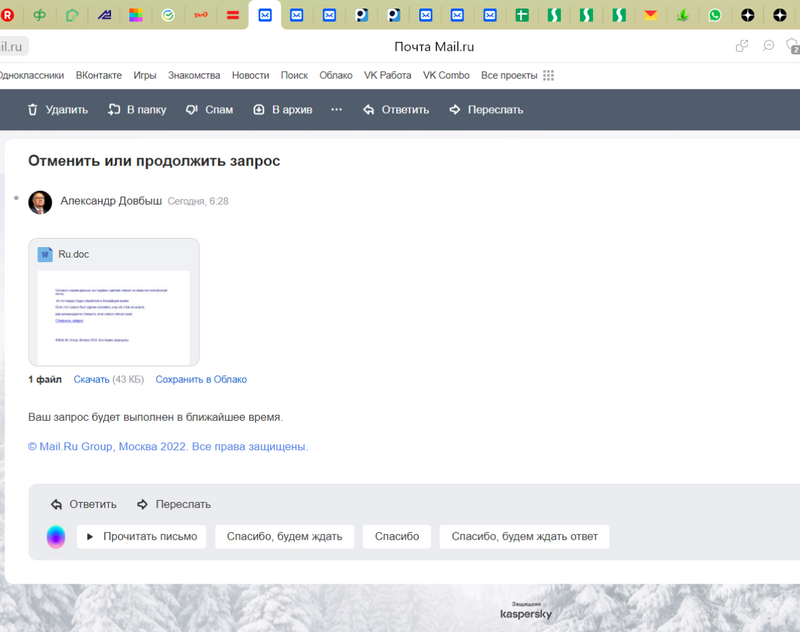Open the green cross spreadsheet icon tab

pos(521,15)
